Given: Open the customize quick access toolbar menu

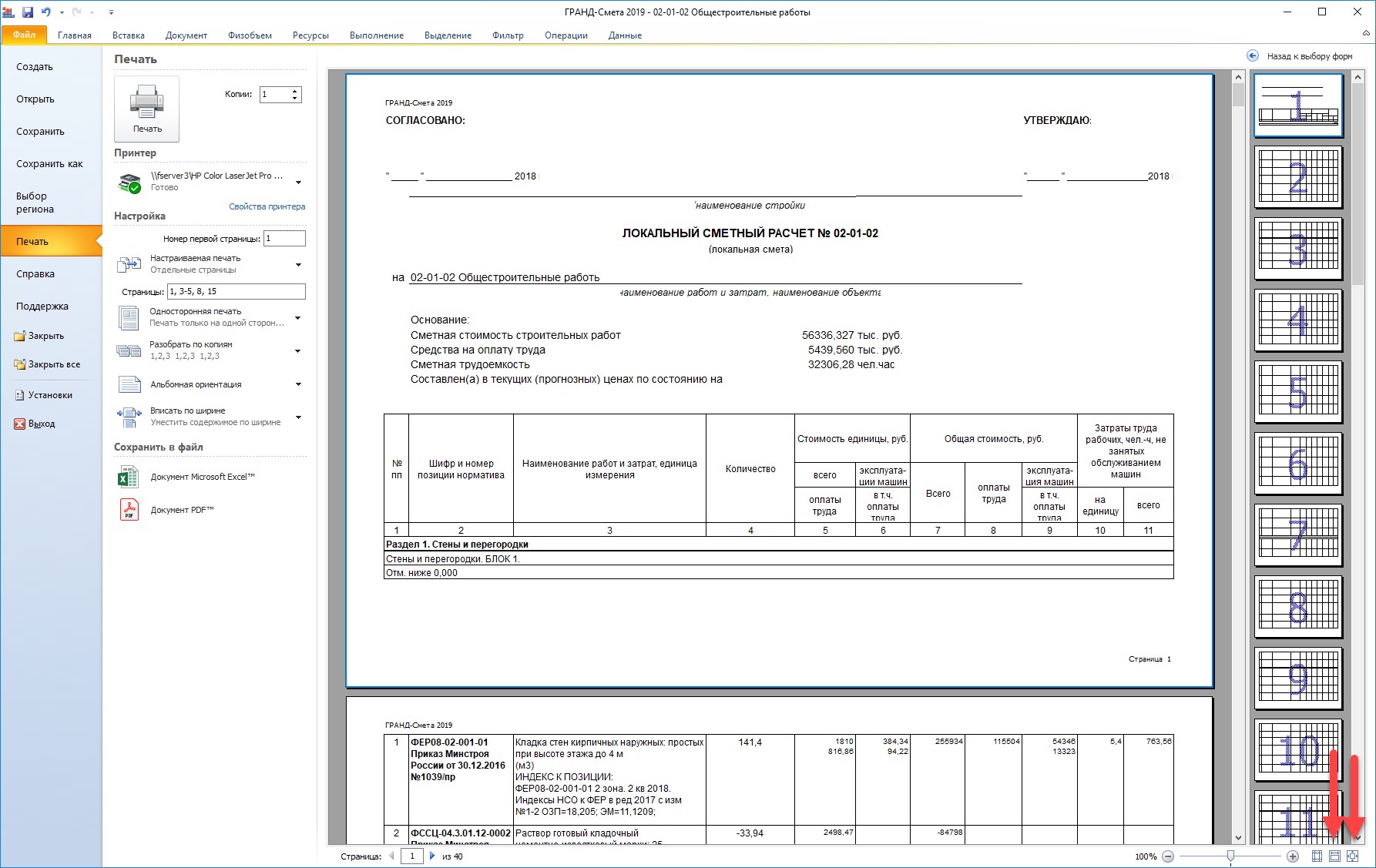Looking at the screenshot, I should point(111,12).
